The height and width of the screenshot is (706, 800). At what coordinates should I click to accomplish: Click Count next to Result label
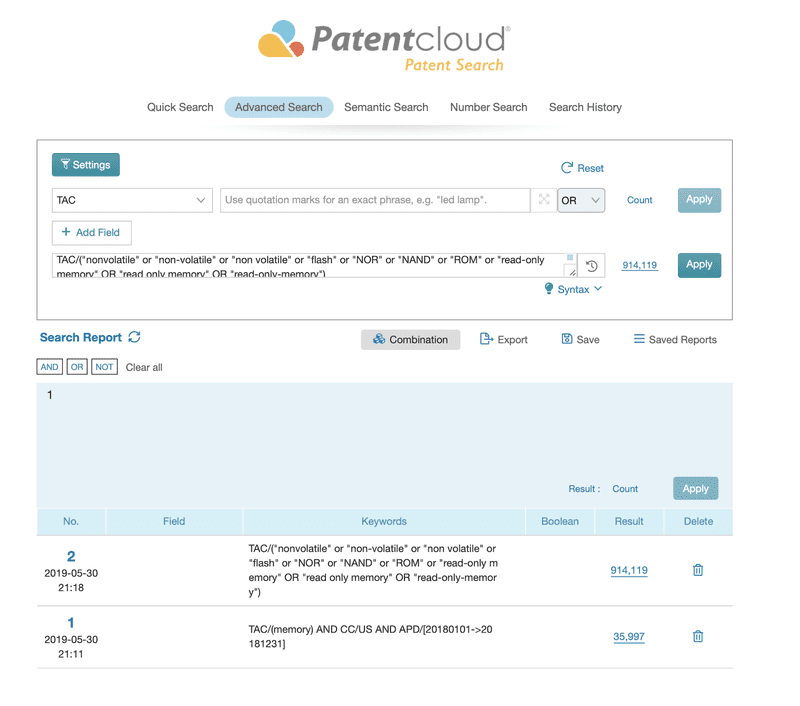625,489
